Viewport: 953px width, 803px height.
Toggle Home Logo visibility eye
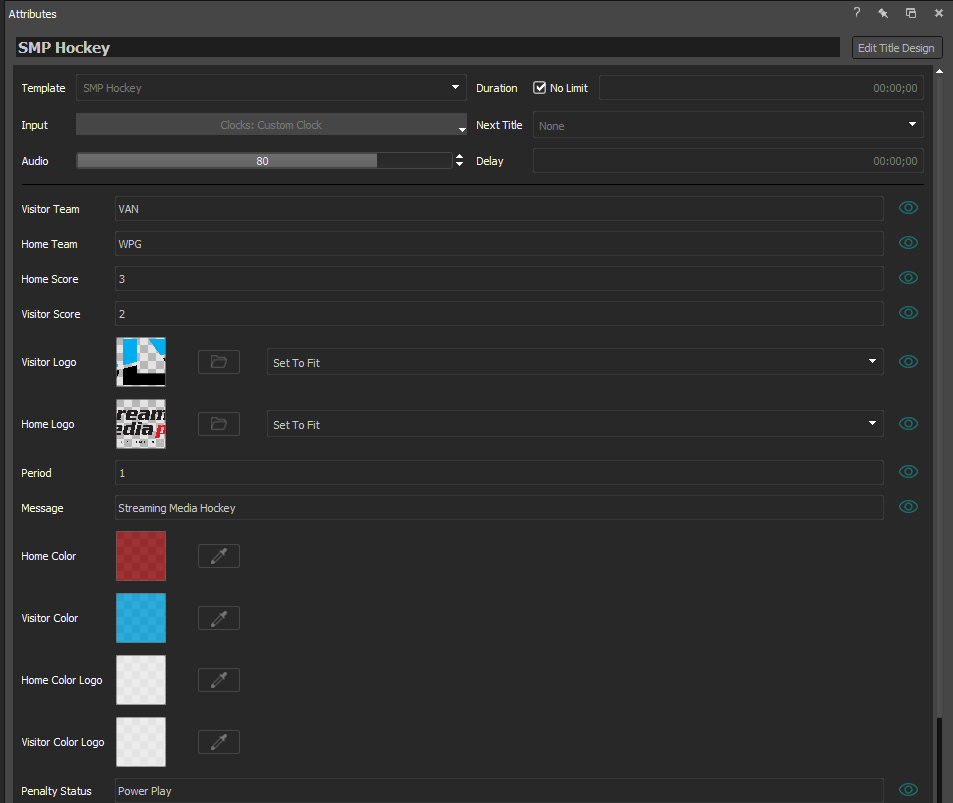click(x=908, y=424)
